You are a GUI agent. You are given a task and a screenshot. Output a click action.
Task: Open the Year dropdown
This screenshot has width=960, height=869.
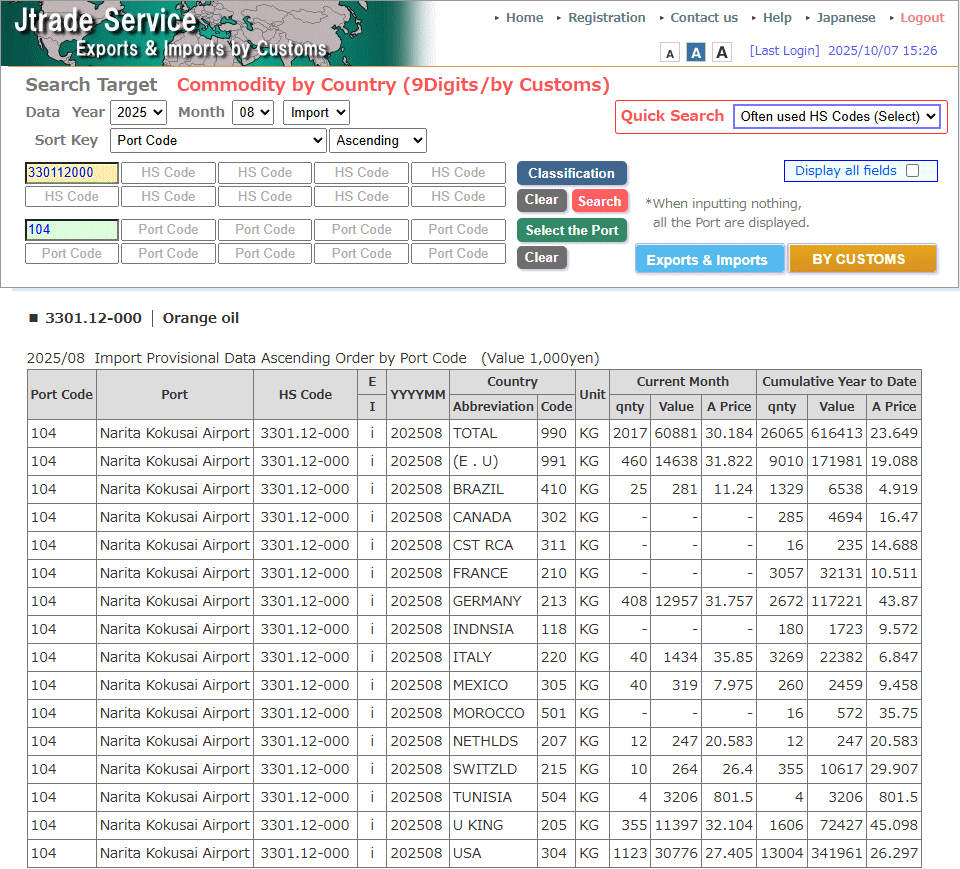[138, 113]
